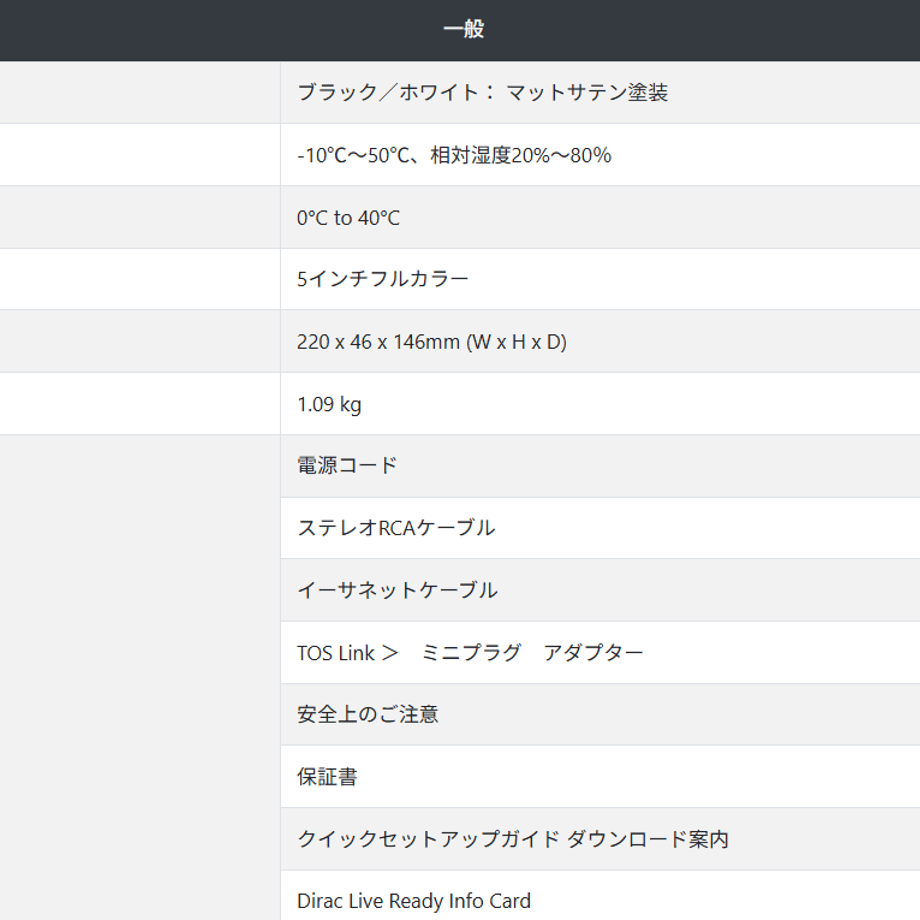The width and height of the screenshot is (920, 920).
Task: Select the TOS Link ミニプラグ アダプター row
Action: pyautogui.click(x=600, y=652)
